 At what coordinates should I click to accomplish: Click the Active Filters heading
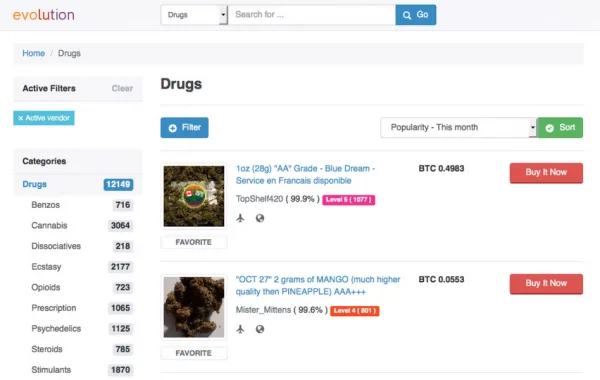tap(49, 88)
